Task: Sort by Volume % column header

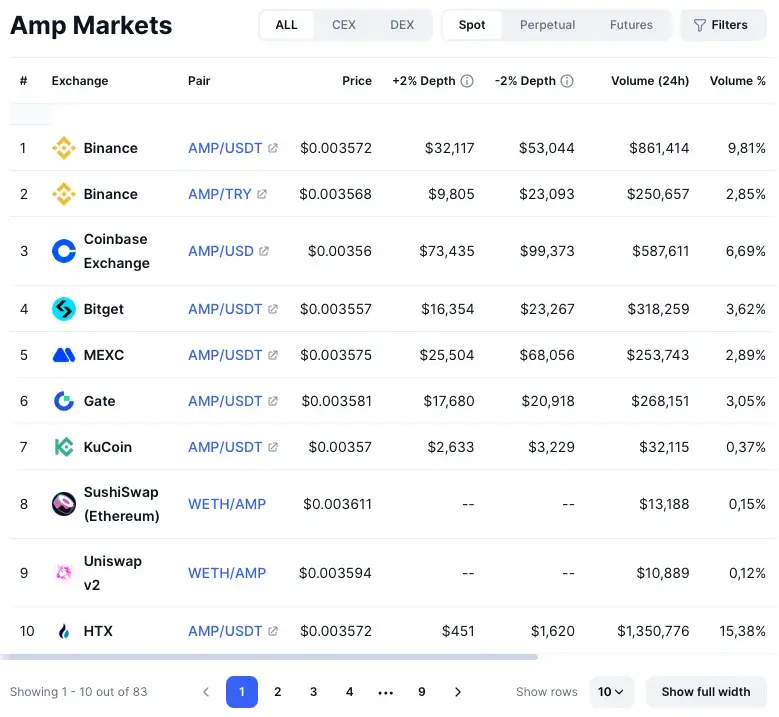Action: tap(738, 81)
